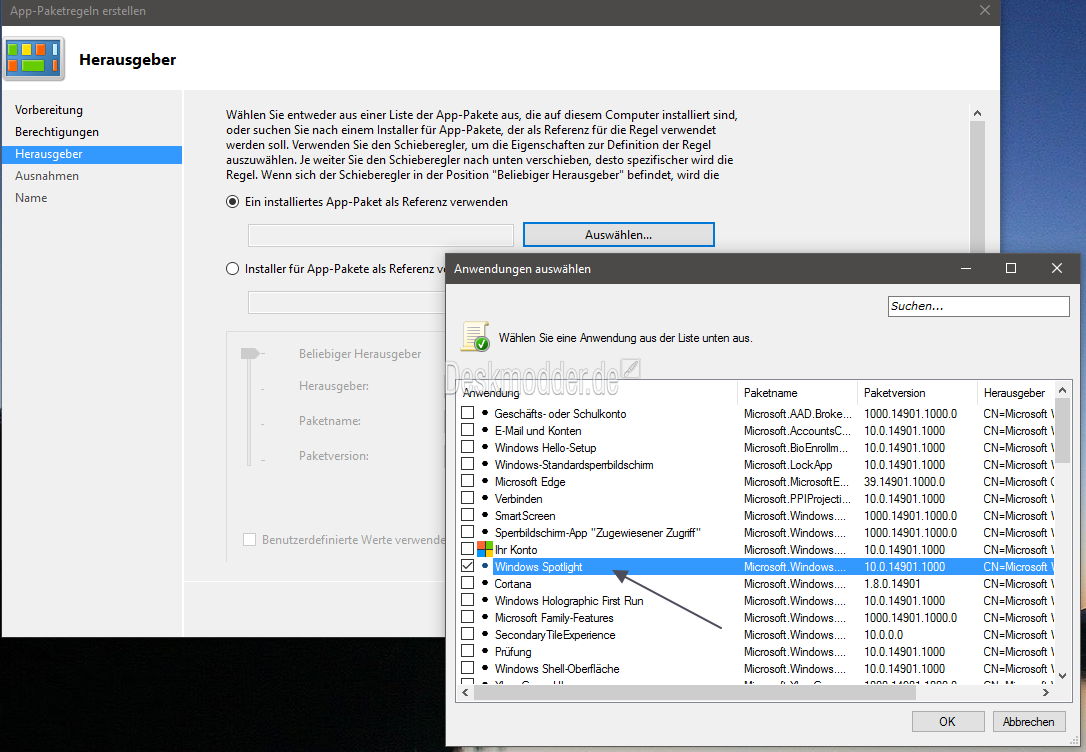Close the Anwendungen auswählen dialog

[x=1057, y=268]
